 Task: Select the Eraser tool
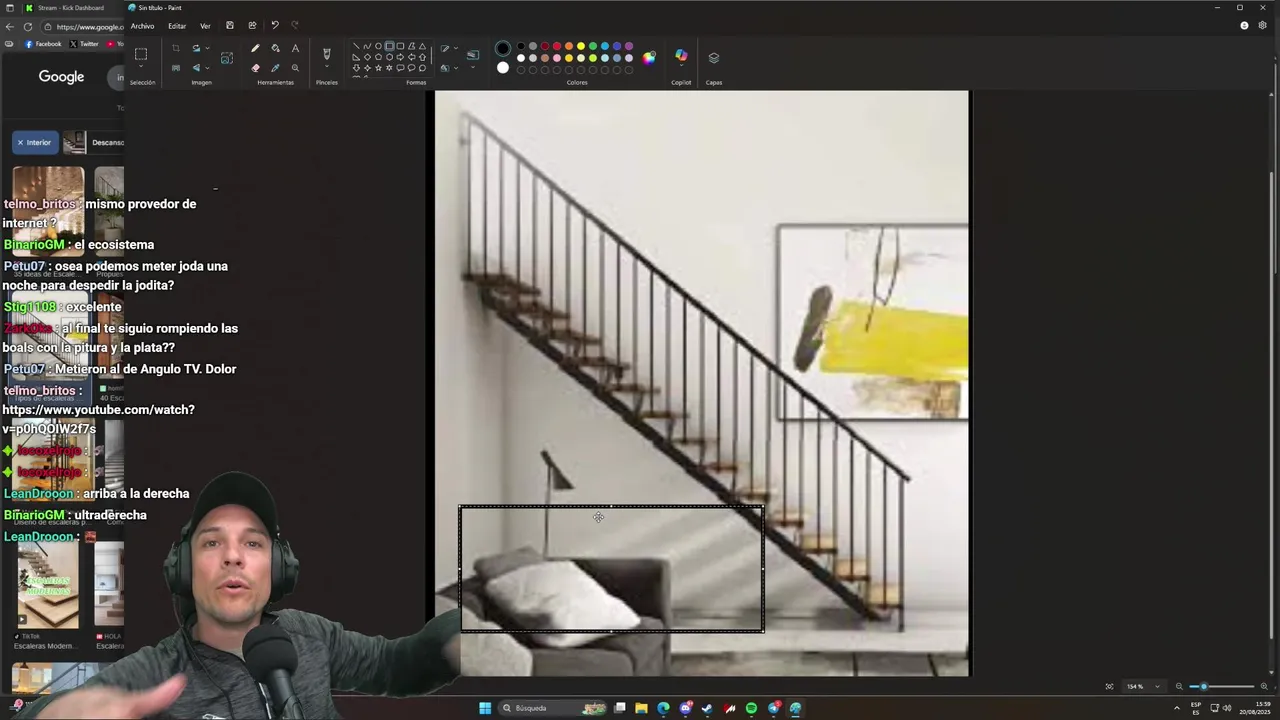click(x=255, y=68)
